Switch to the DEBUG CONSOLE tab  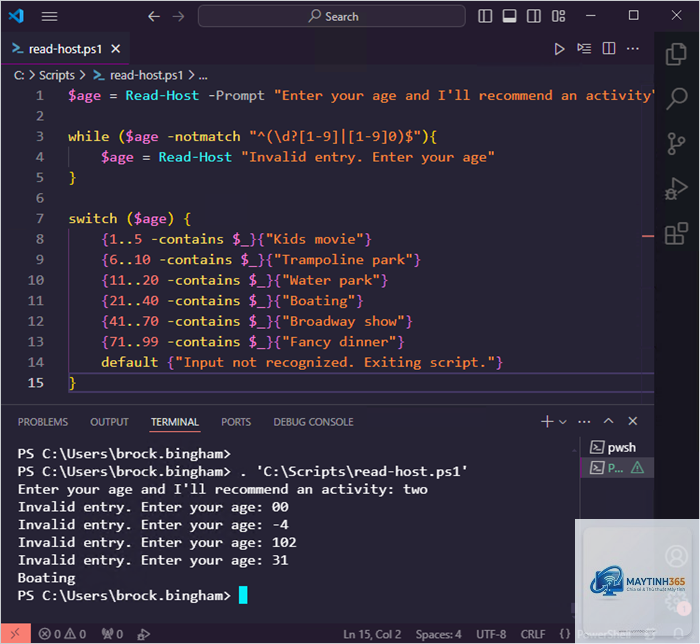pyautogui.click(x=313, y=422)
